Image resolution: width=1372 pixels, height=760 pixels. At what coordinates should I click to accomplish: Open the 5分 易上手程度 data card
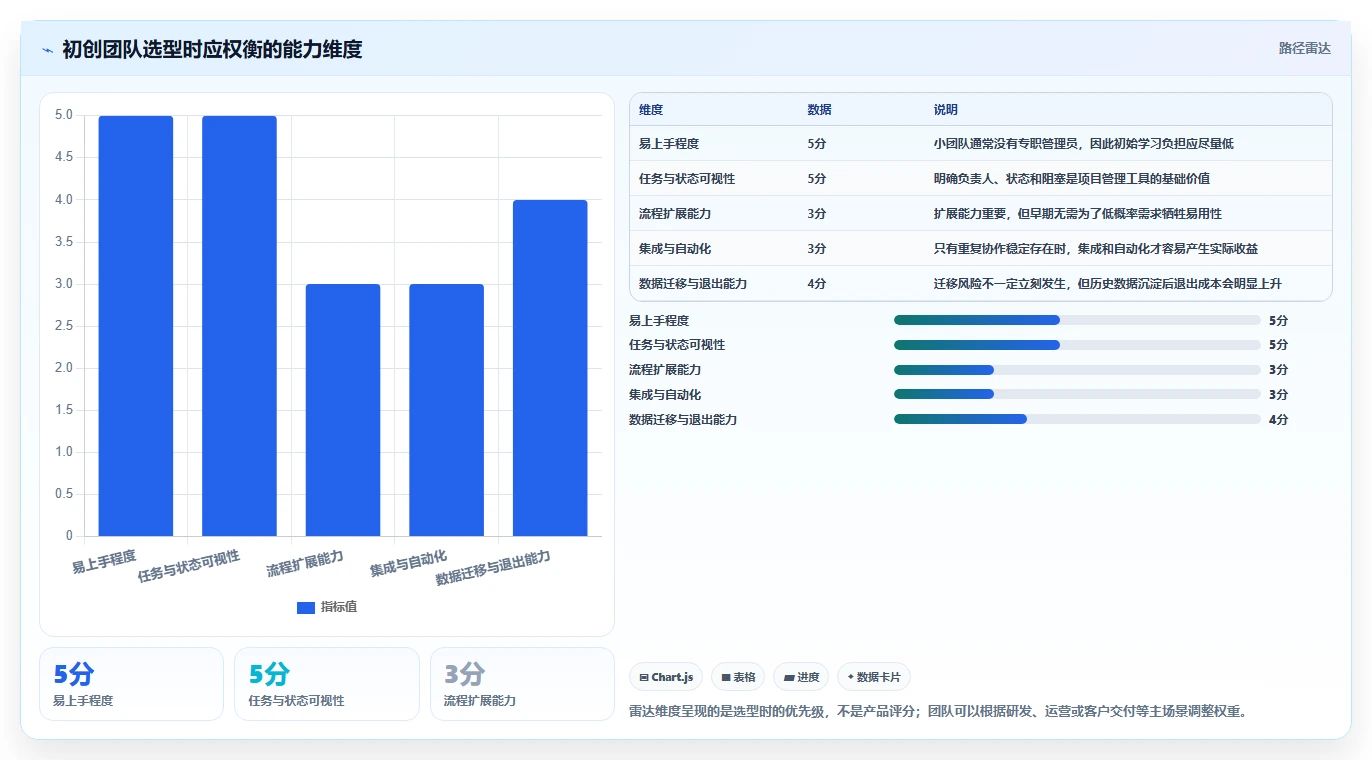coord(131,684)
